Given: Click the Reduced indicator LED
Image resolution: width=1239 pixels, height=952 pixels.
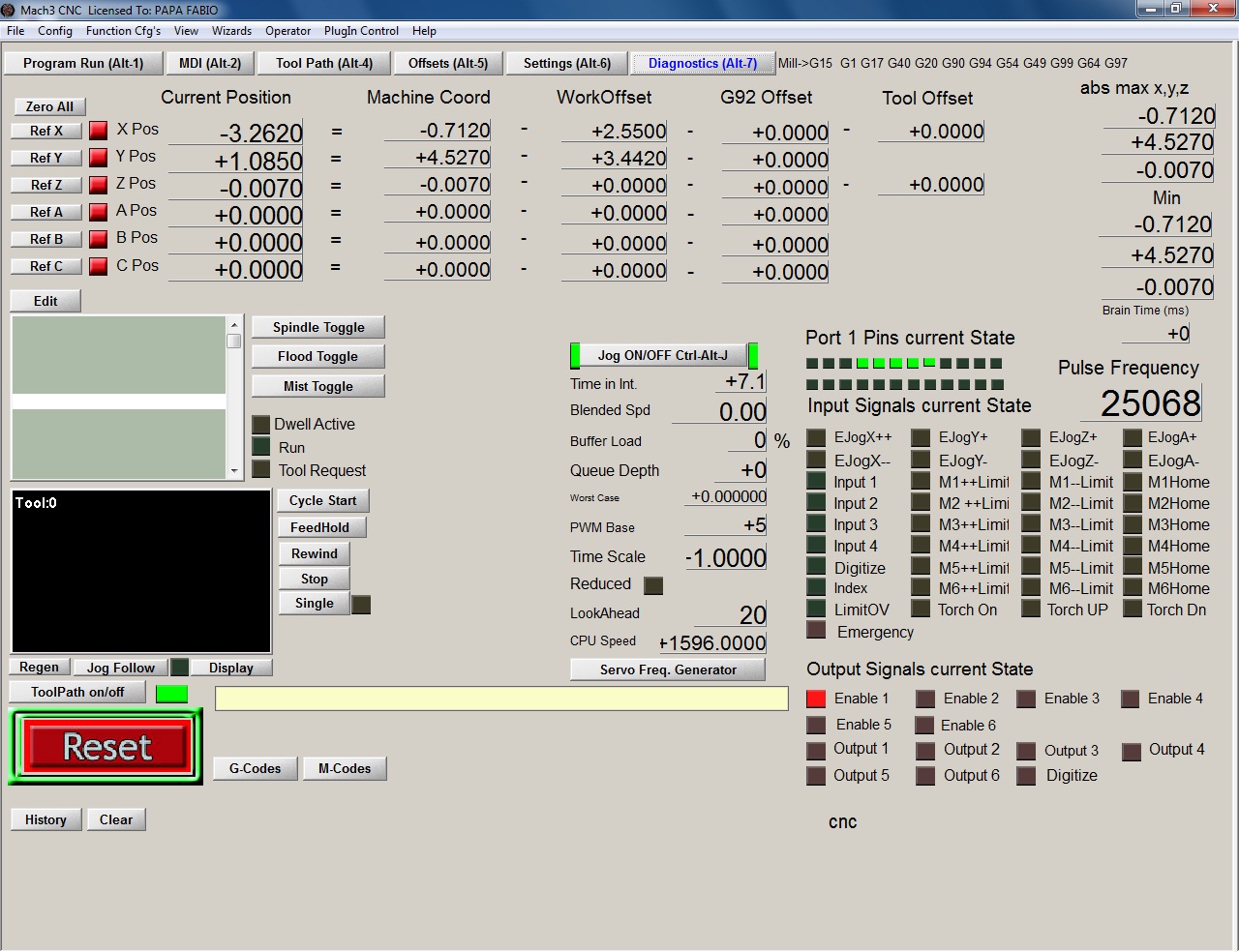Looking at the screenshot, I should pos(653,584).
